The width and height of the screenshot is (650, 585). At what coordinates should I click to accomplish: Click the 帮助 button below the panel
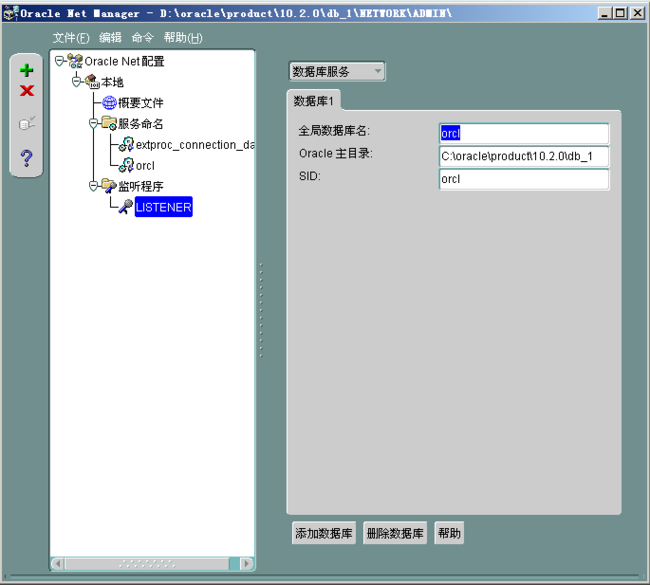coord(449,533)
